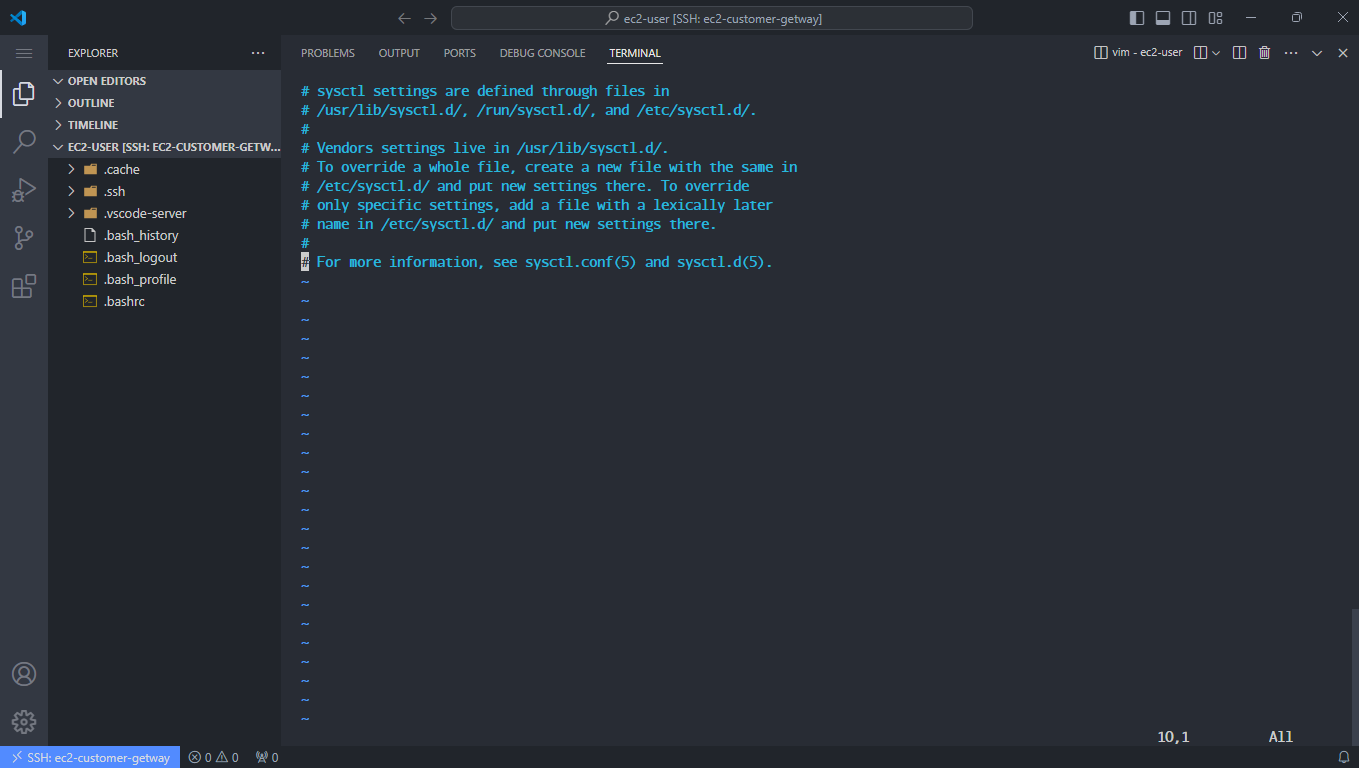Open the Manage gear settings
The image size is (1359, 768).
(24, 721)
